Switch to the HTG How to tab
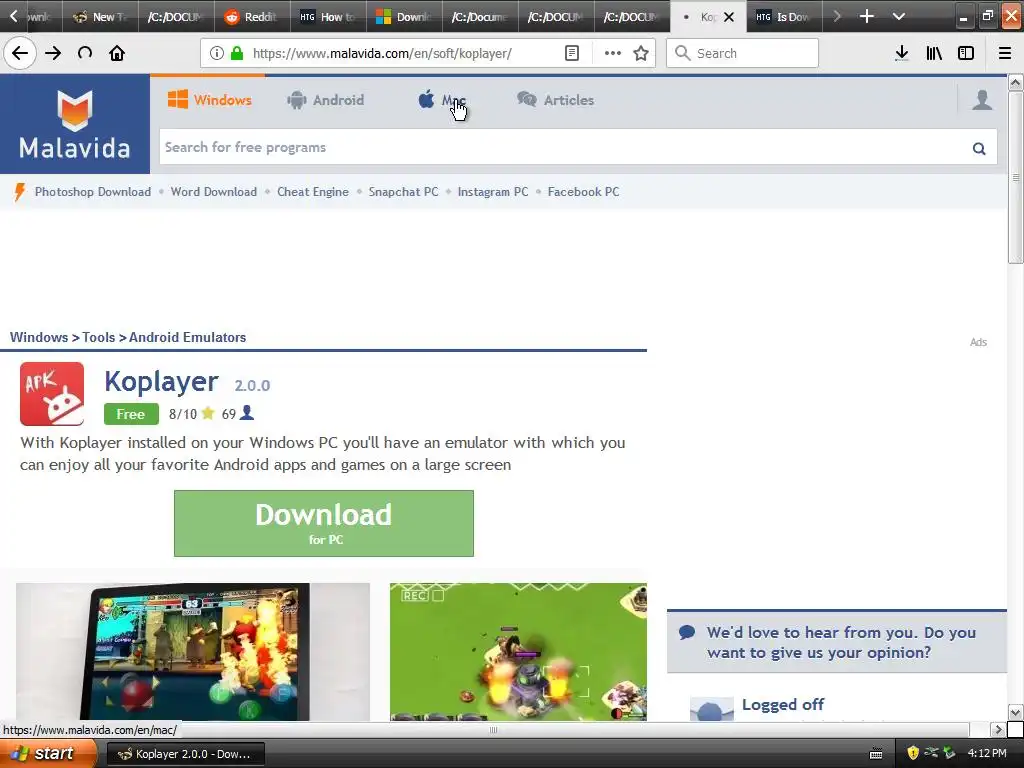The height and width of the screenshot is (768, 1024). [x=328, y=16]
